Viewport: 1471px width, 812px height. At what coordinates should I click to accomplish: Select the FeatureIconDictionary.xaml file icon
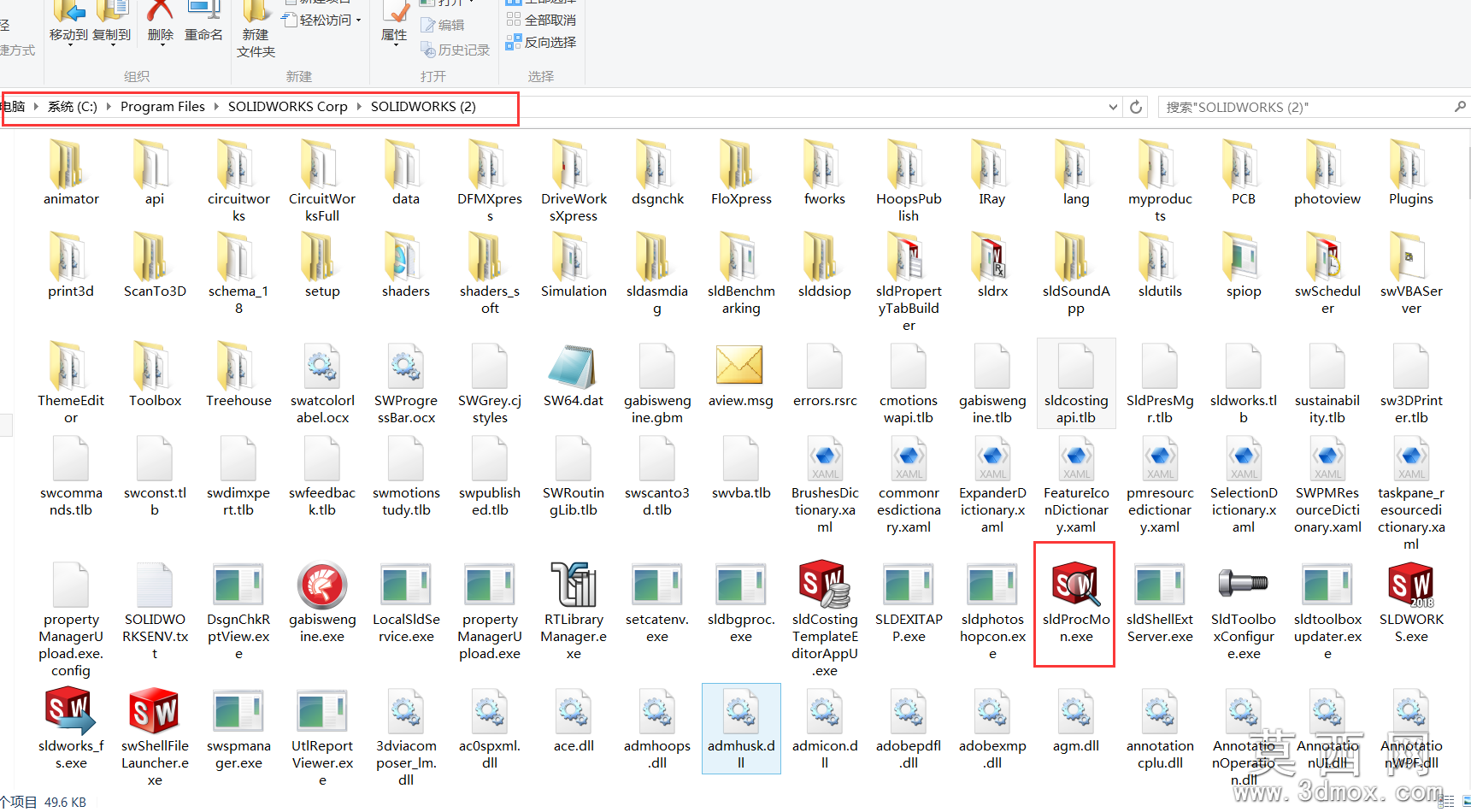pos(1075,459)
